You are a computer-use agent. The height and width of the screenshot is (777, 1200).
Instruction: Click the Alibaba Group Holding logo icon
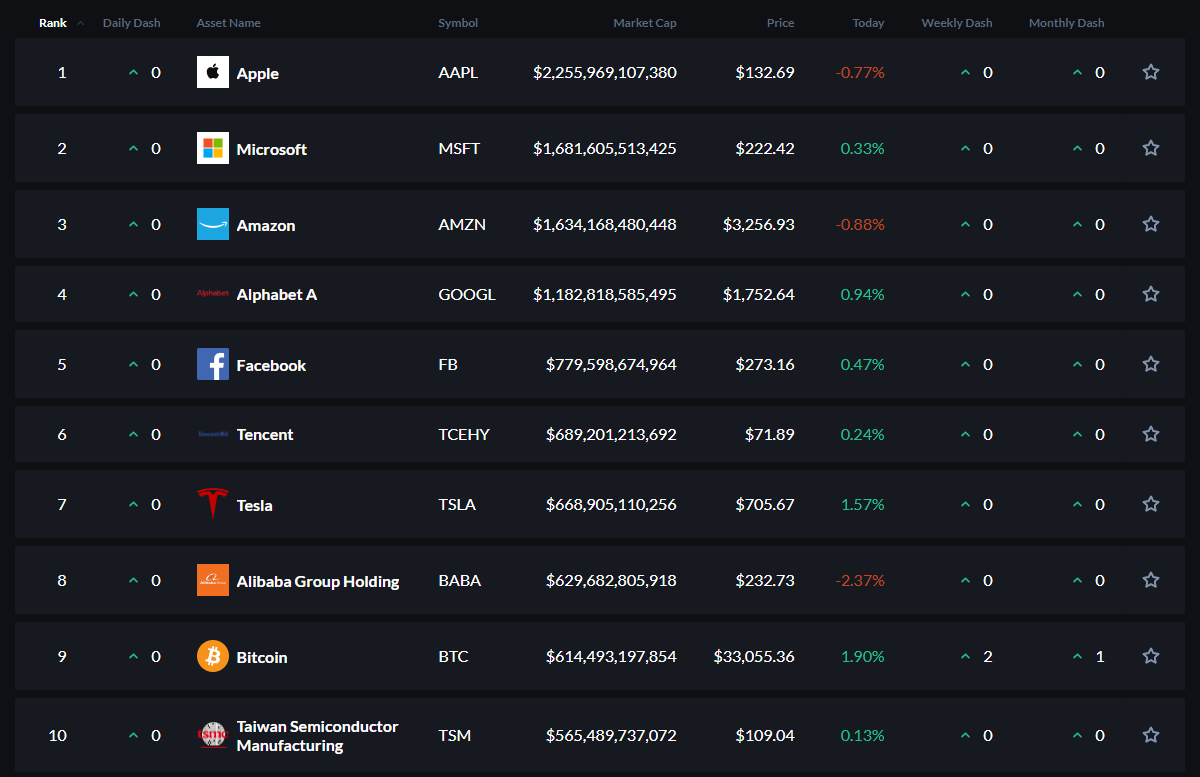click(x=213, y=580)
